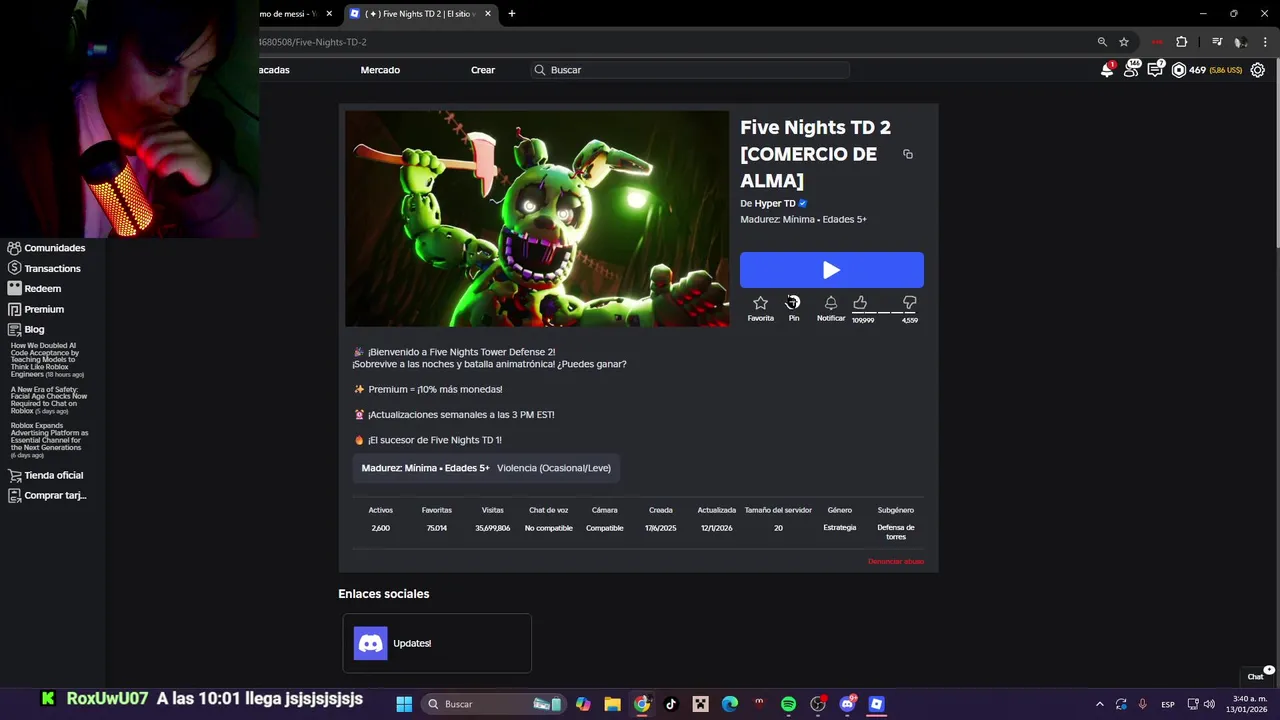1280x720 pixels.
Task: Open Windows Start menu
Action: pos(404,704)
